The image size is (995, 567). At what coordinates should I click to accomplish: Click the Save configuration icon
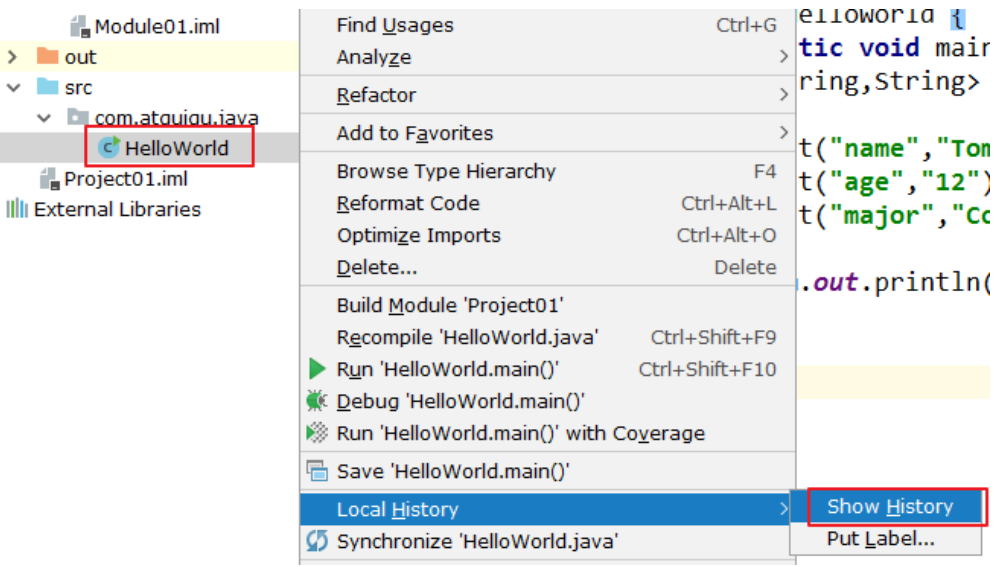click(317, 471)
